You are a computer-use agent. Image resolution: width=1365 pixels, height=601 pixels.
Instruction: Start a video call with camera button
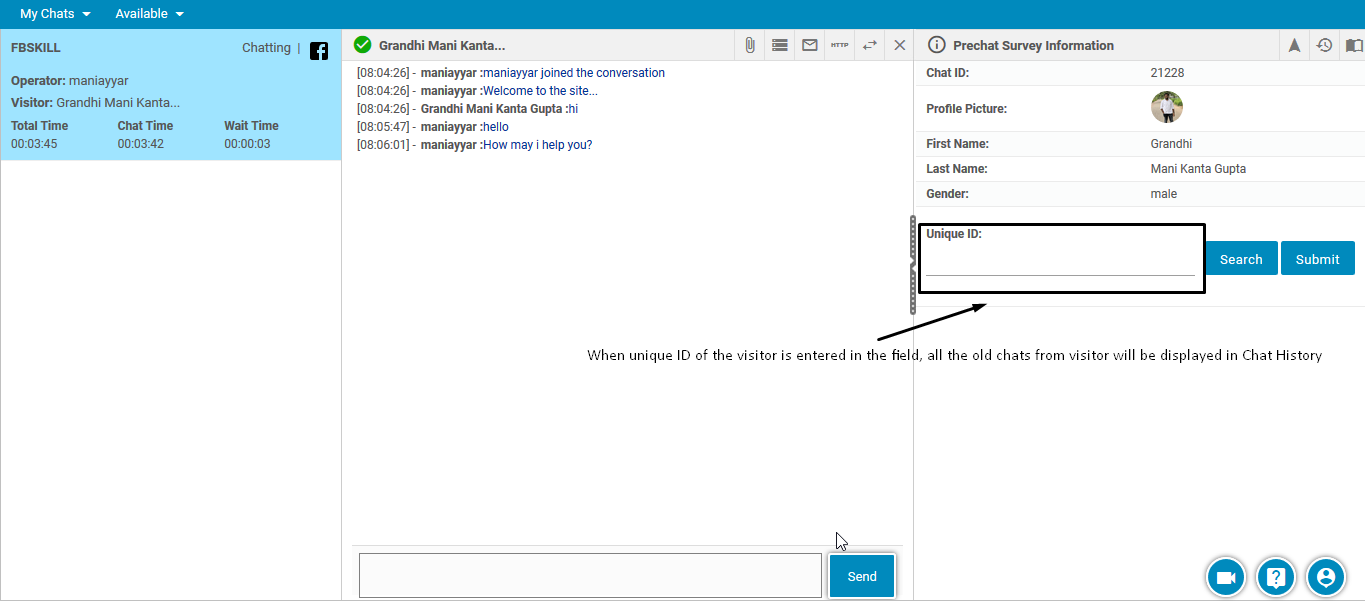(1226, 577)
